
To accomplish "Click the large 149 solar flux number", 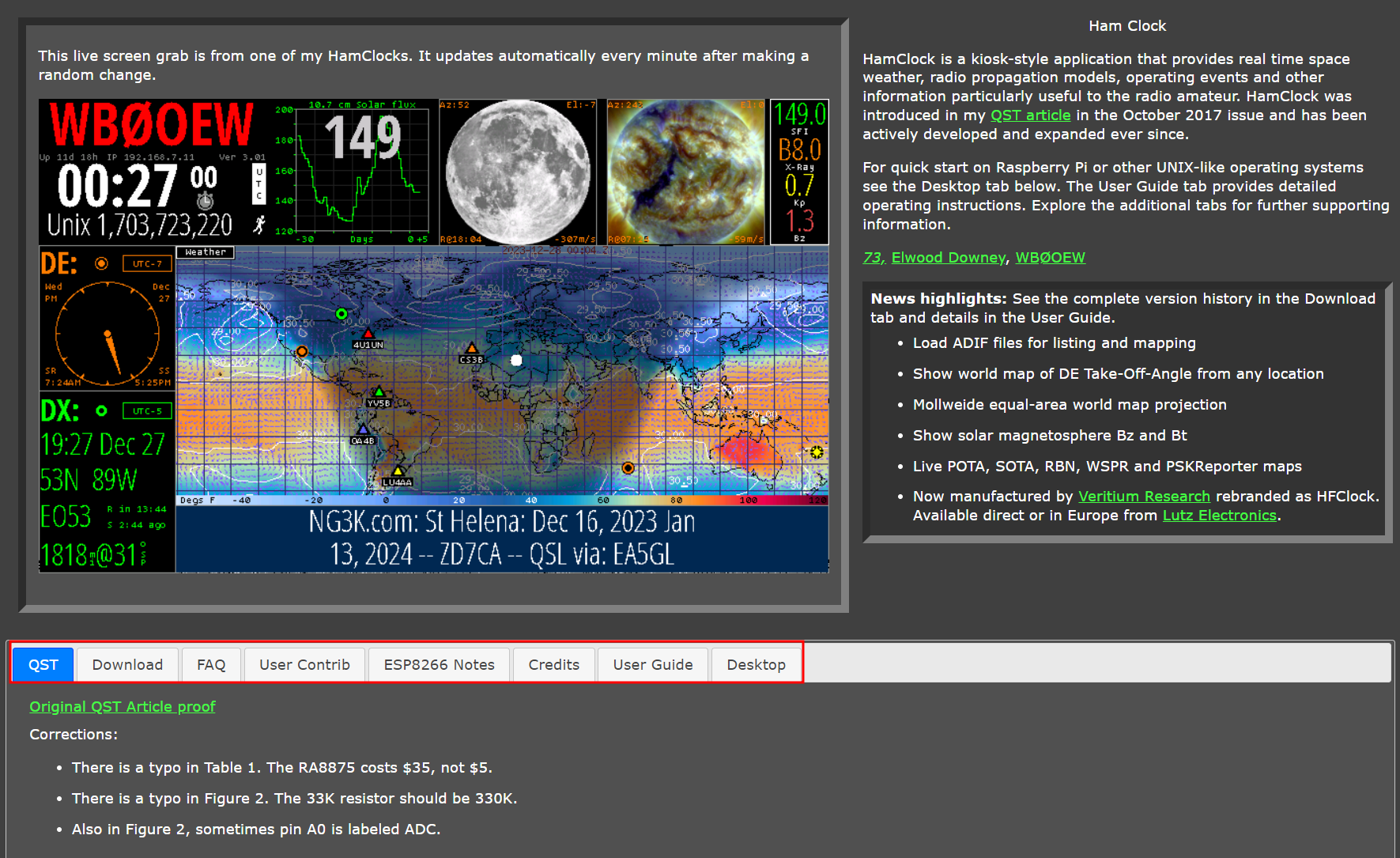I will coord(363,137).
